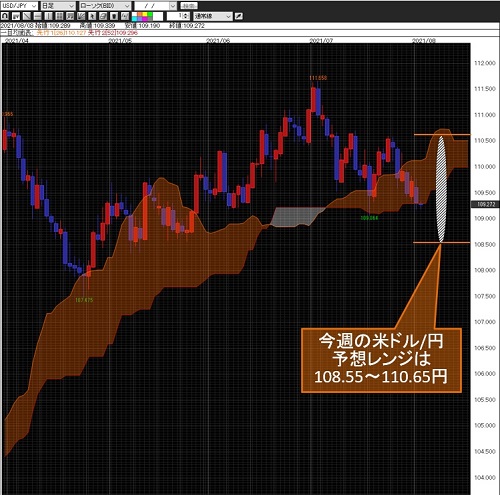The height and width of the screenshot is (495, 500).
Task: Select the horizontal line drawing tool
Action: pyautogui.click(x=38, y=16)
